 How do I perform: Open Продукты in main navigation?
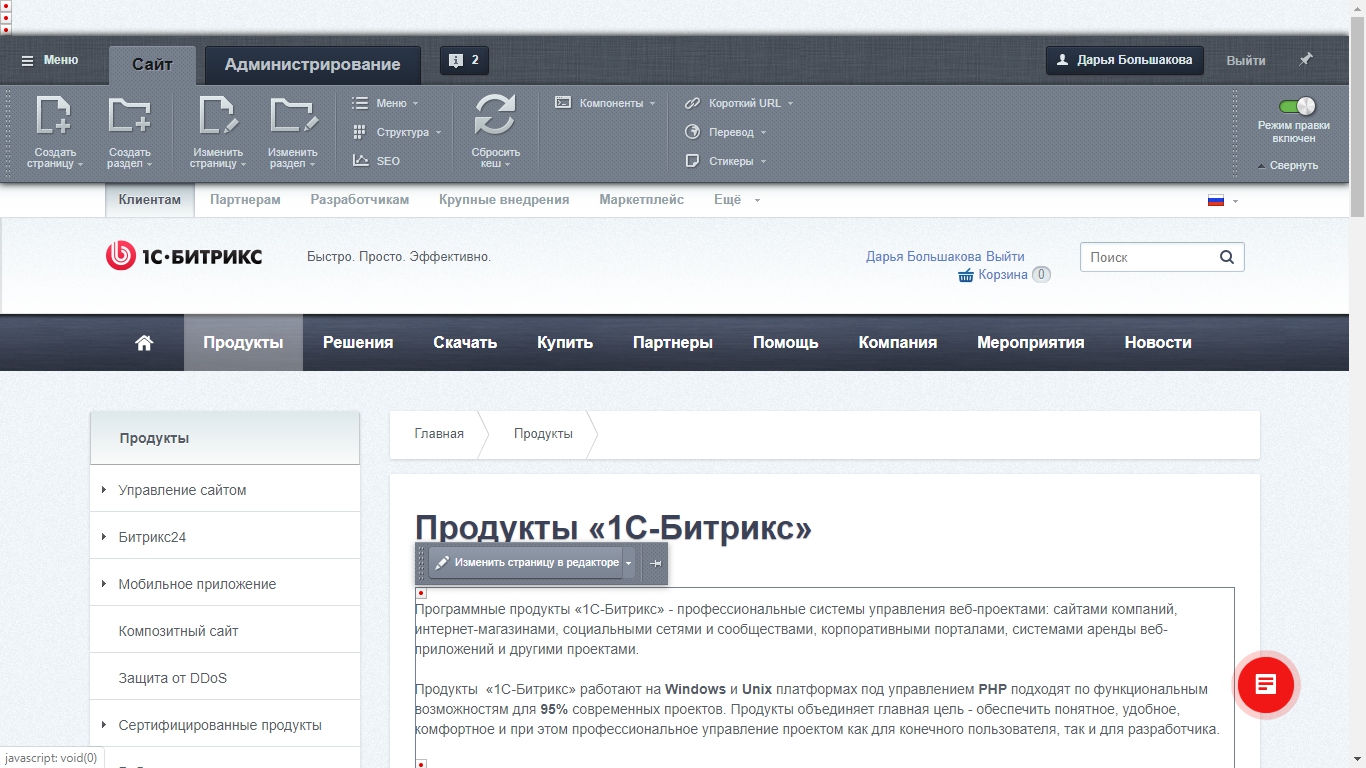click(x=243, y=343)
